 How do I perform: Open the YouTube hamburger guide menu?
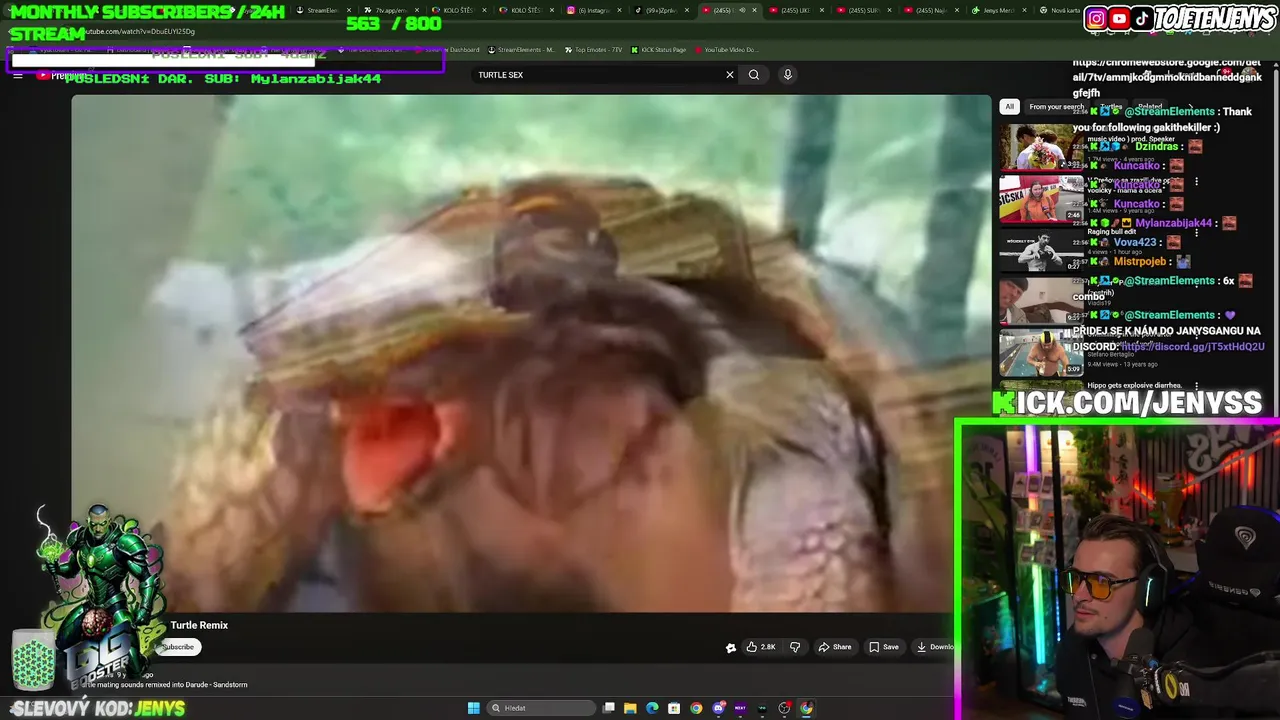pos(17,75)
